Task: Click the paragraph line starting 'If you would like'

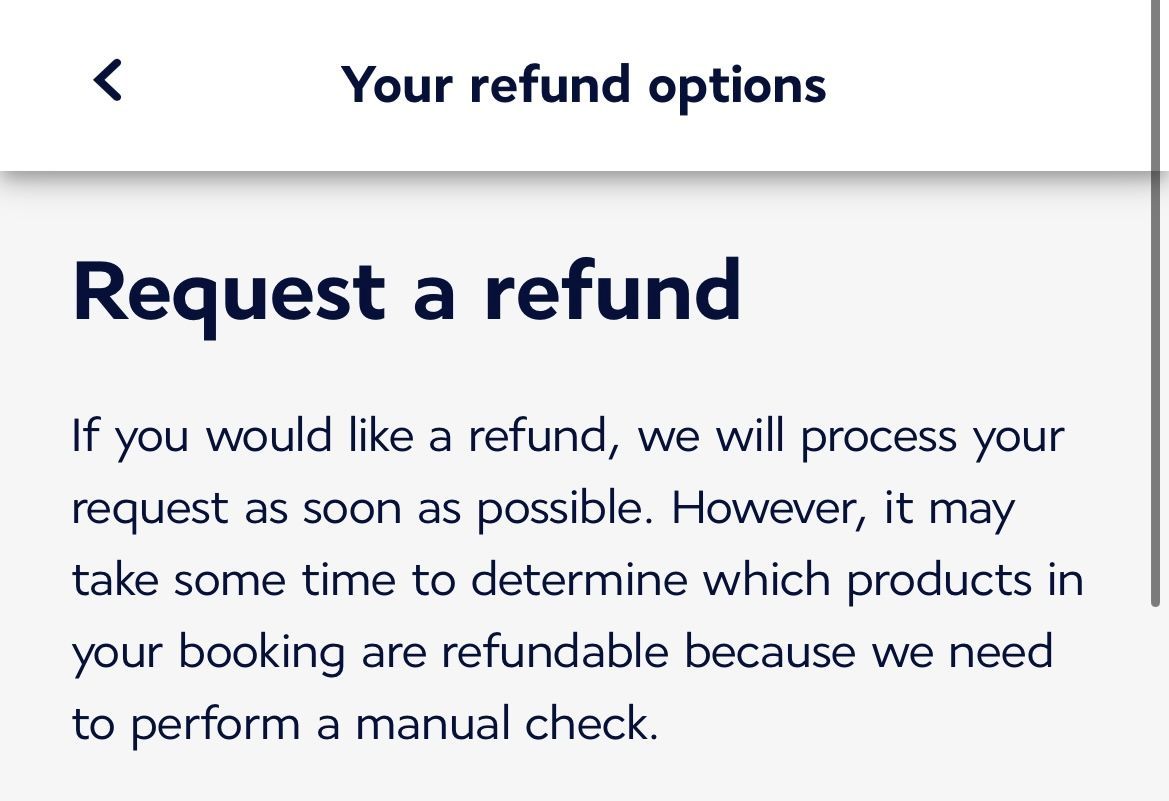Action: point(567,437)
